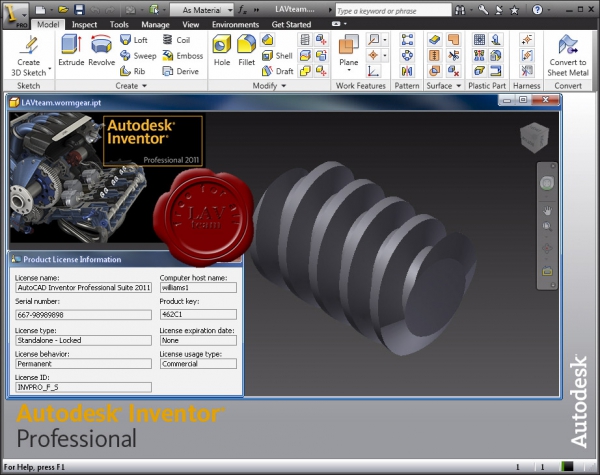Select the Pan hand tool in the navigation bar
The image size is (600, 475).
coord(547,210)
